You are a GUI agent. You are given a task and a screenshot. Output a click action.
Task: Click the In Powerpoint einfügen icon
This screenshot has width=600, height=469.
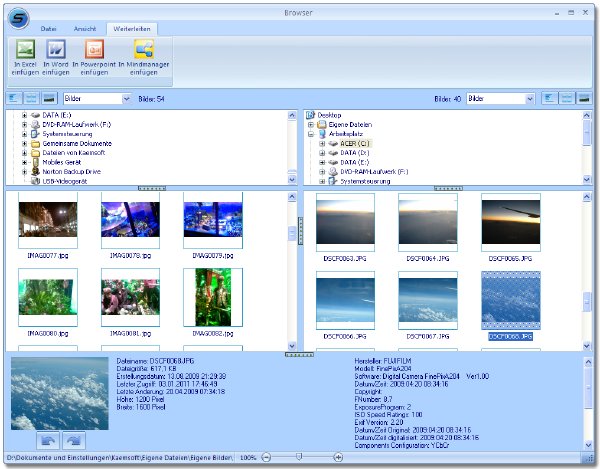94,49
